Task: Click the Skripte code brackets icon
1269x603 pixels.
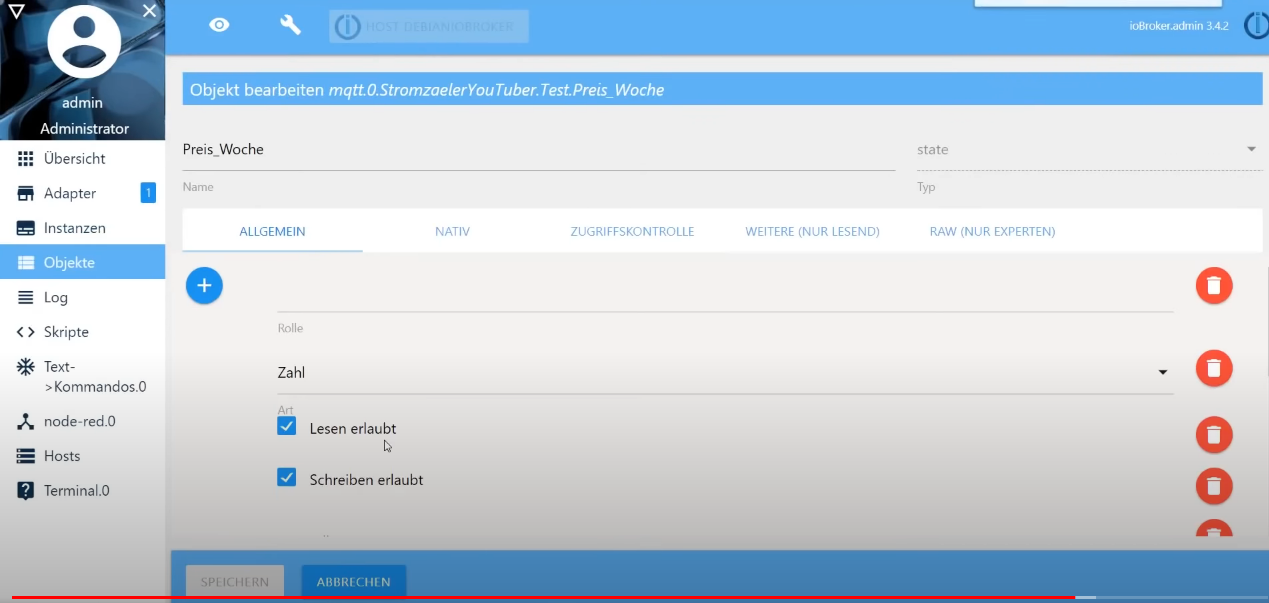Action: 26,332
